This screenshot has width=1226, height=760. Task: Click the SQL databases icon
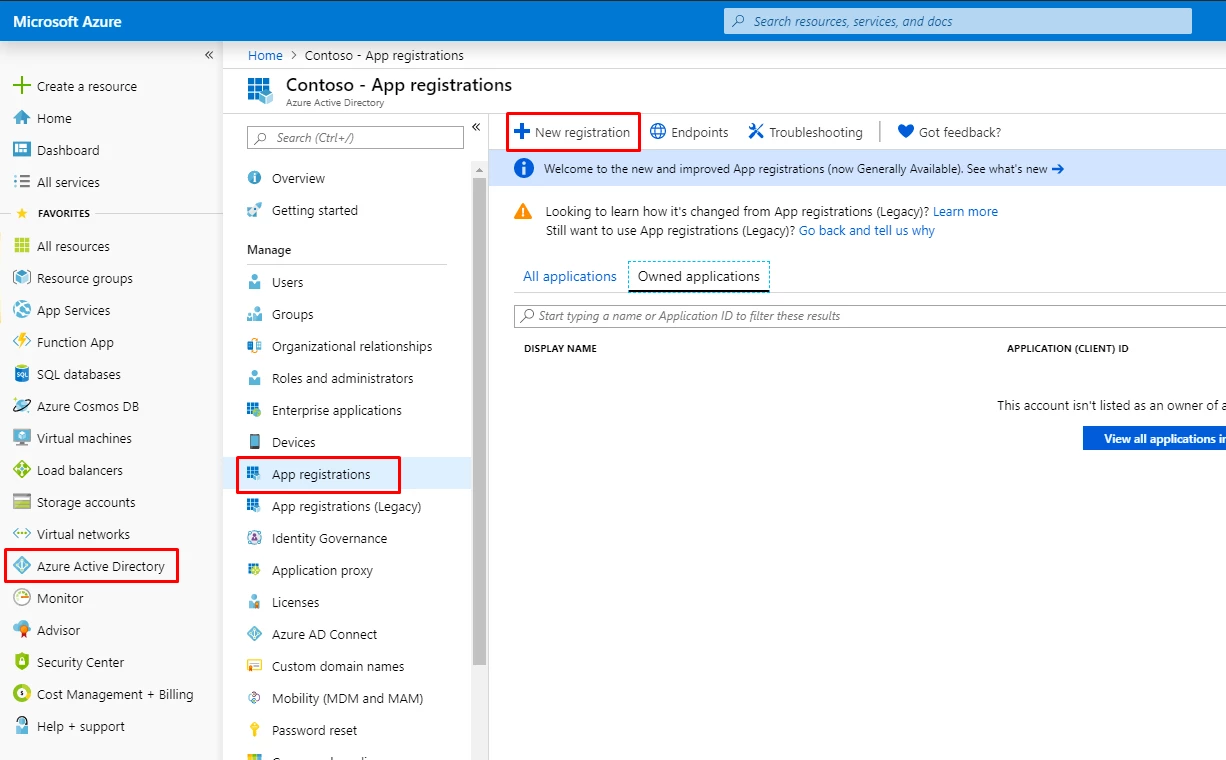(21, 374)
